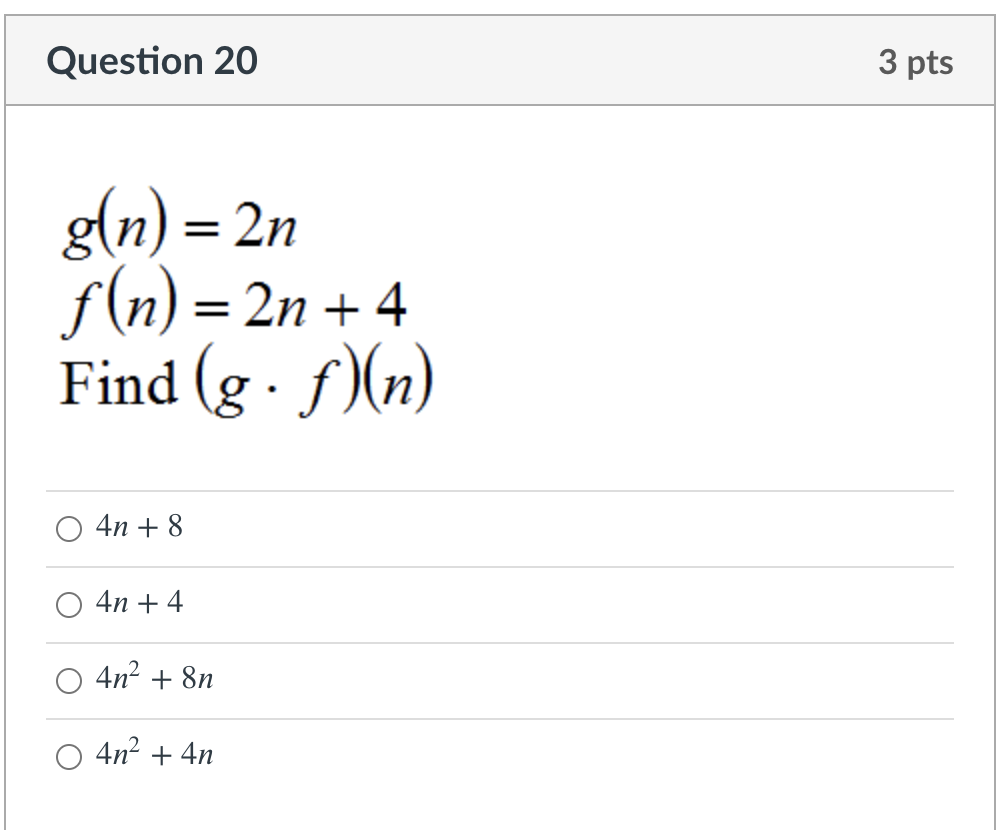This screenshot has width=1006, height=830.
Task: Select the radio button for 4n + 8
Action: pos(68,528)
